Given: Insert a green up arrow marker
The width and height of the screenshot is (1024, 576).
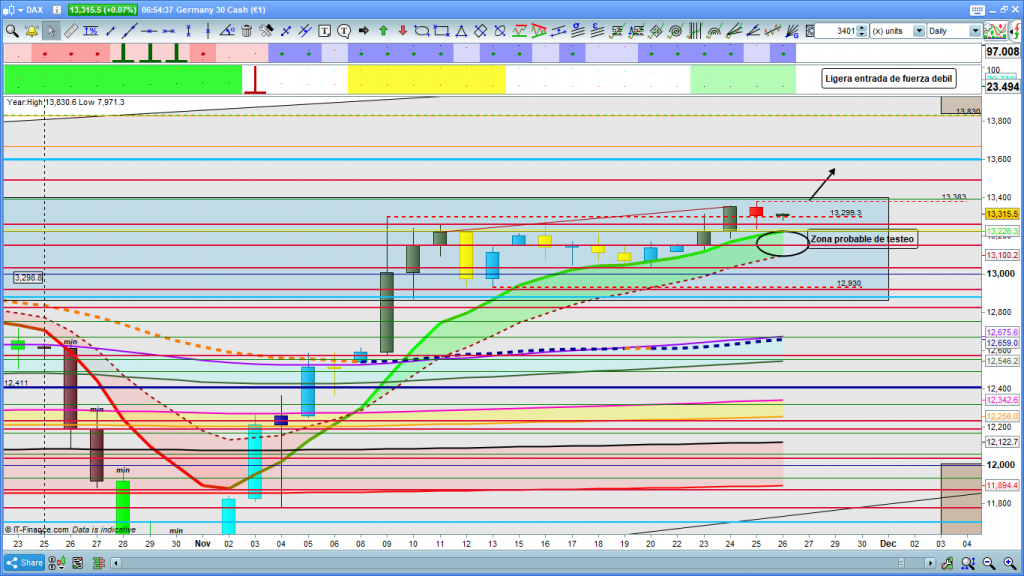Looking at the screenshot, I should click(383, 31).
